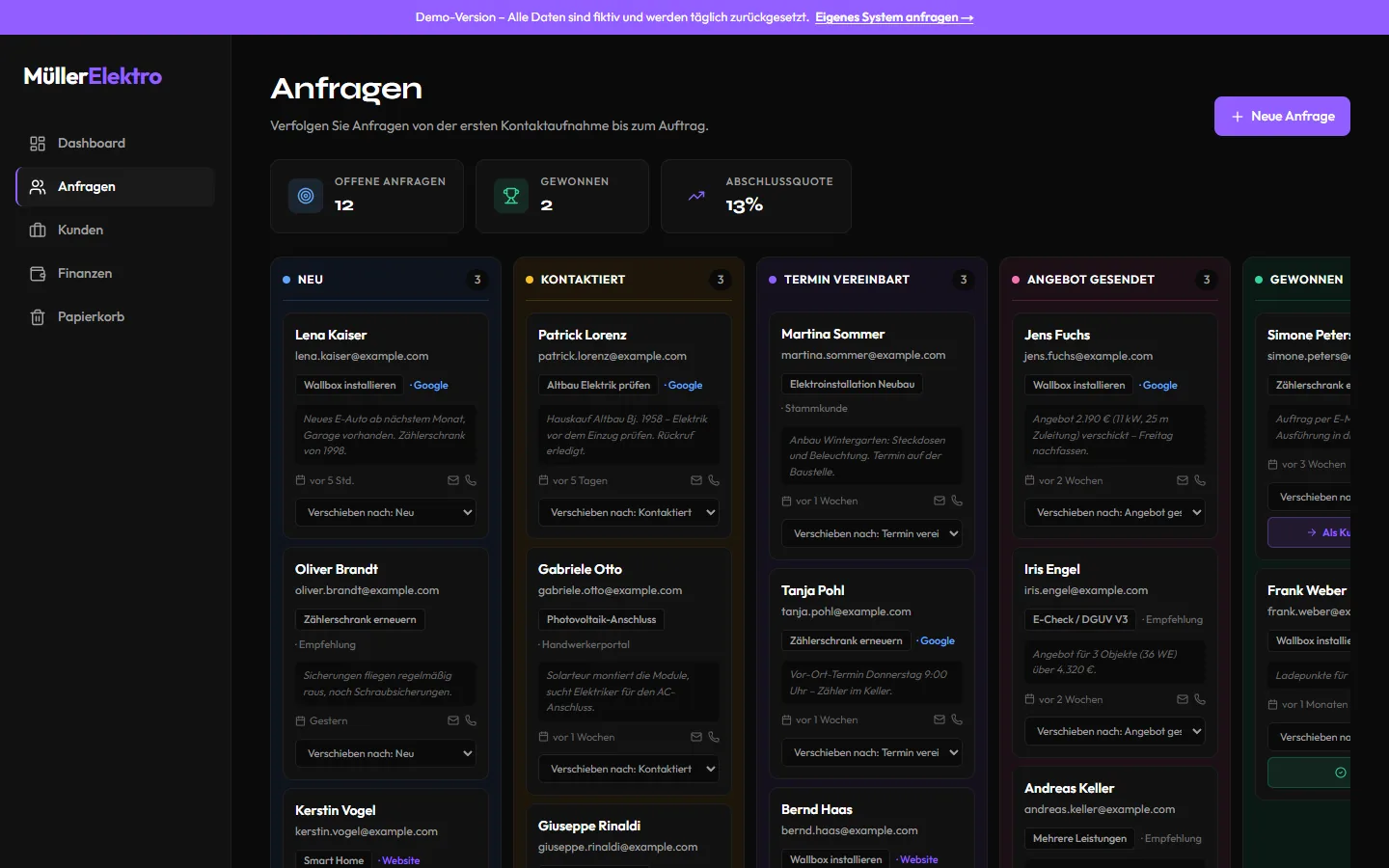Click Photovoltaik-Anschluss tag on Gabriele Otto card

pyautogui.click(x=601, y=619)
